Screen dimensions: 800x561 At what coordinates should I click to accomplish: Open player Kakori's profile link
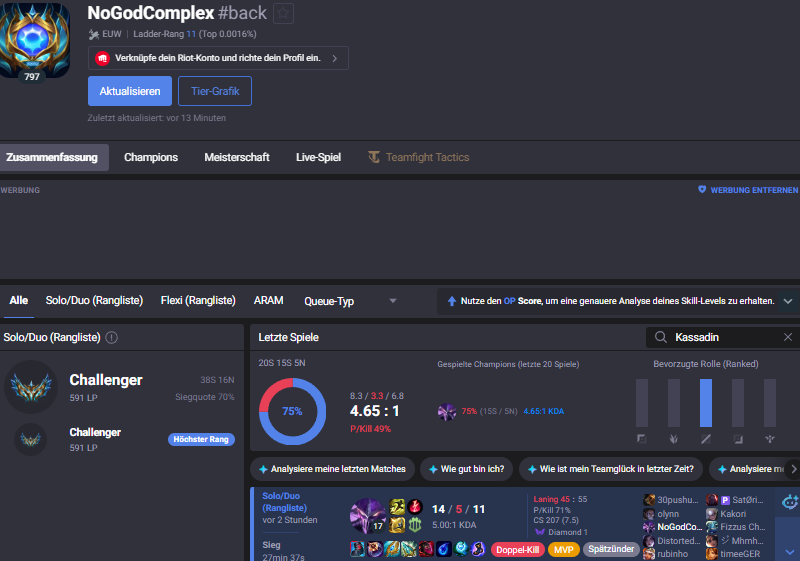[733, 514]
